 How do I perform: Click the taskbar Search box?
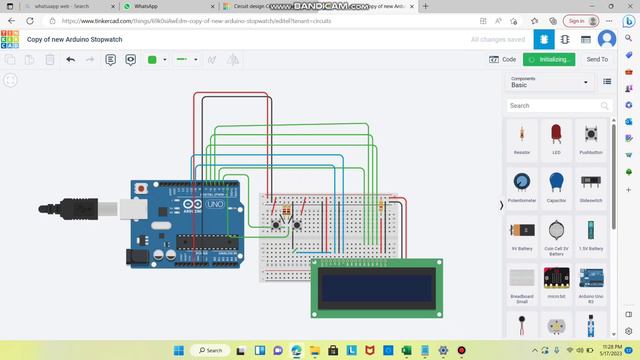[210, 350]
